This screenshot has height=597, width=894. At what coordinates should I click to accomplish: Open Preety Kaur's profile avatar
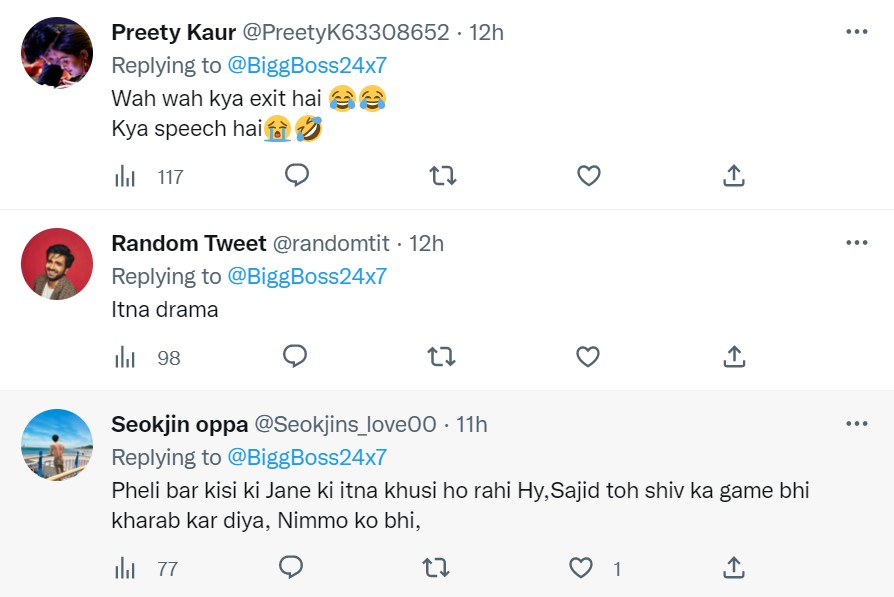point(57,53)
